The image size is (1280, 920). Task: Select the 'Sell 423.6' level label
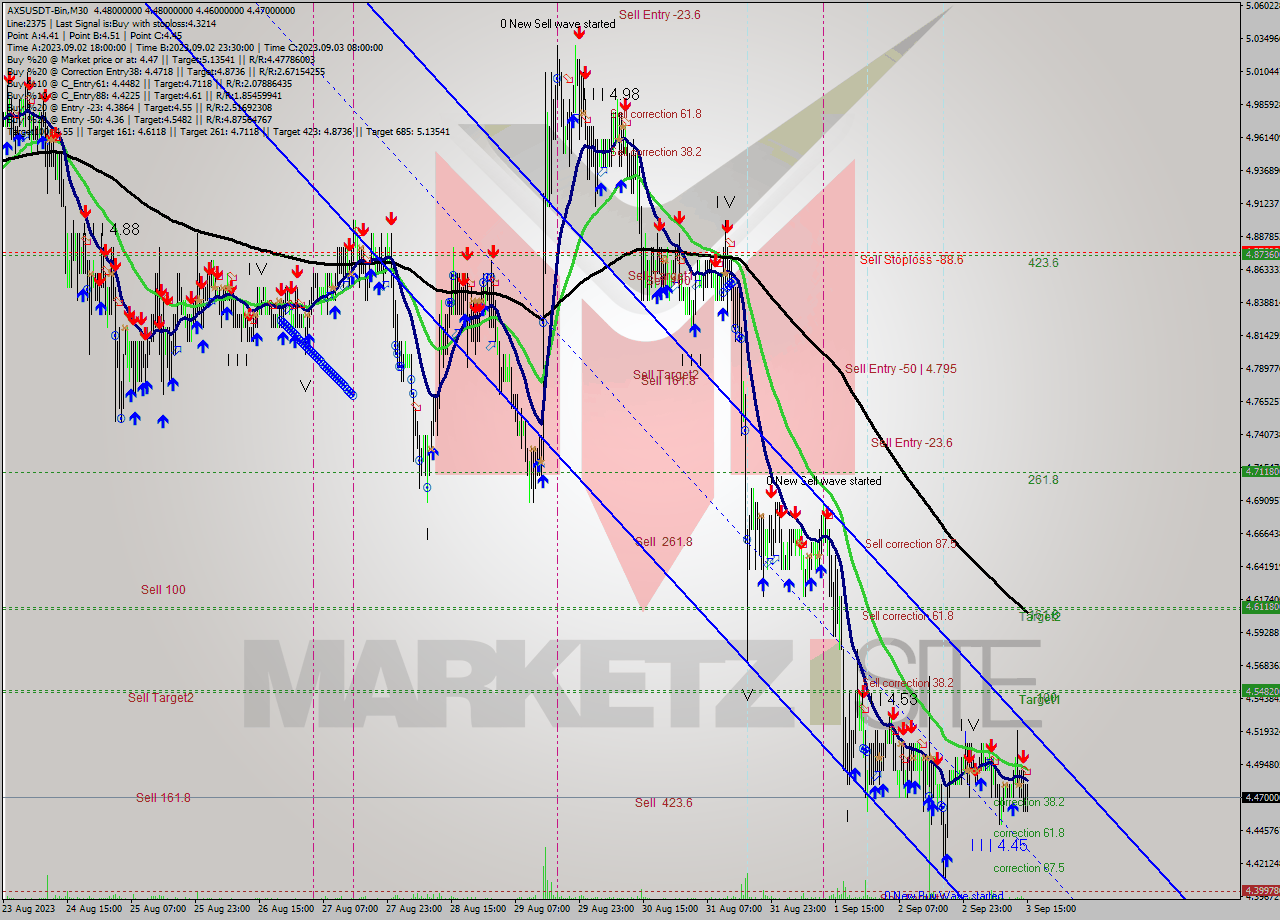pos(663,803)
